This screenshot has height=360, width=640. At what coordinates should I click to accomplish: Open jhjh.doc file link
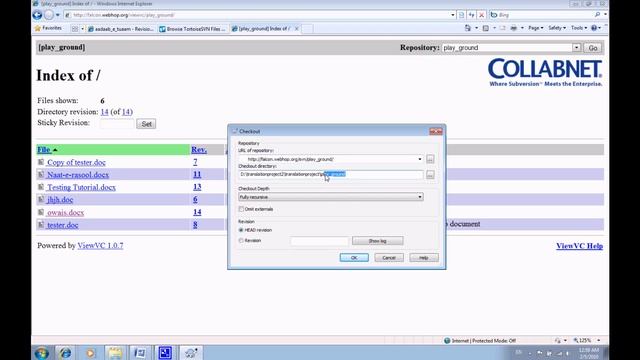60,200
